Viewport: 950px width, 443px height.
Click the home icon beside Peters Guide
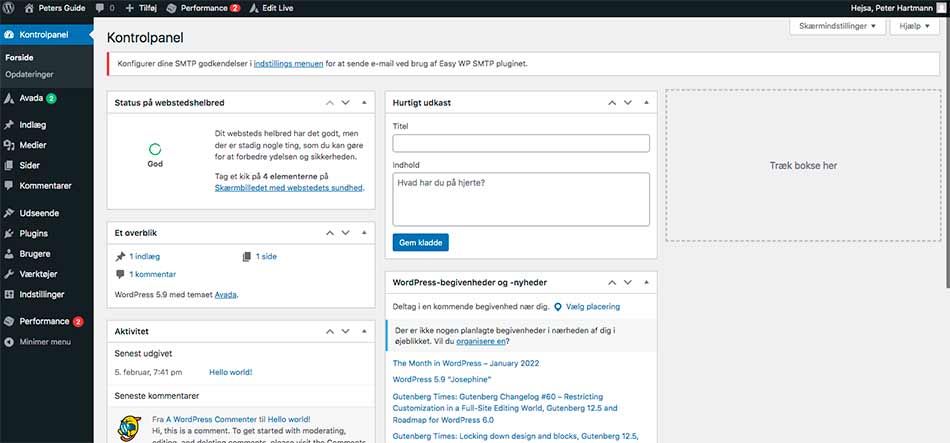[x=29, y=8]
